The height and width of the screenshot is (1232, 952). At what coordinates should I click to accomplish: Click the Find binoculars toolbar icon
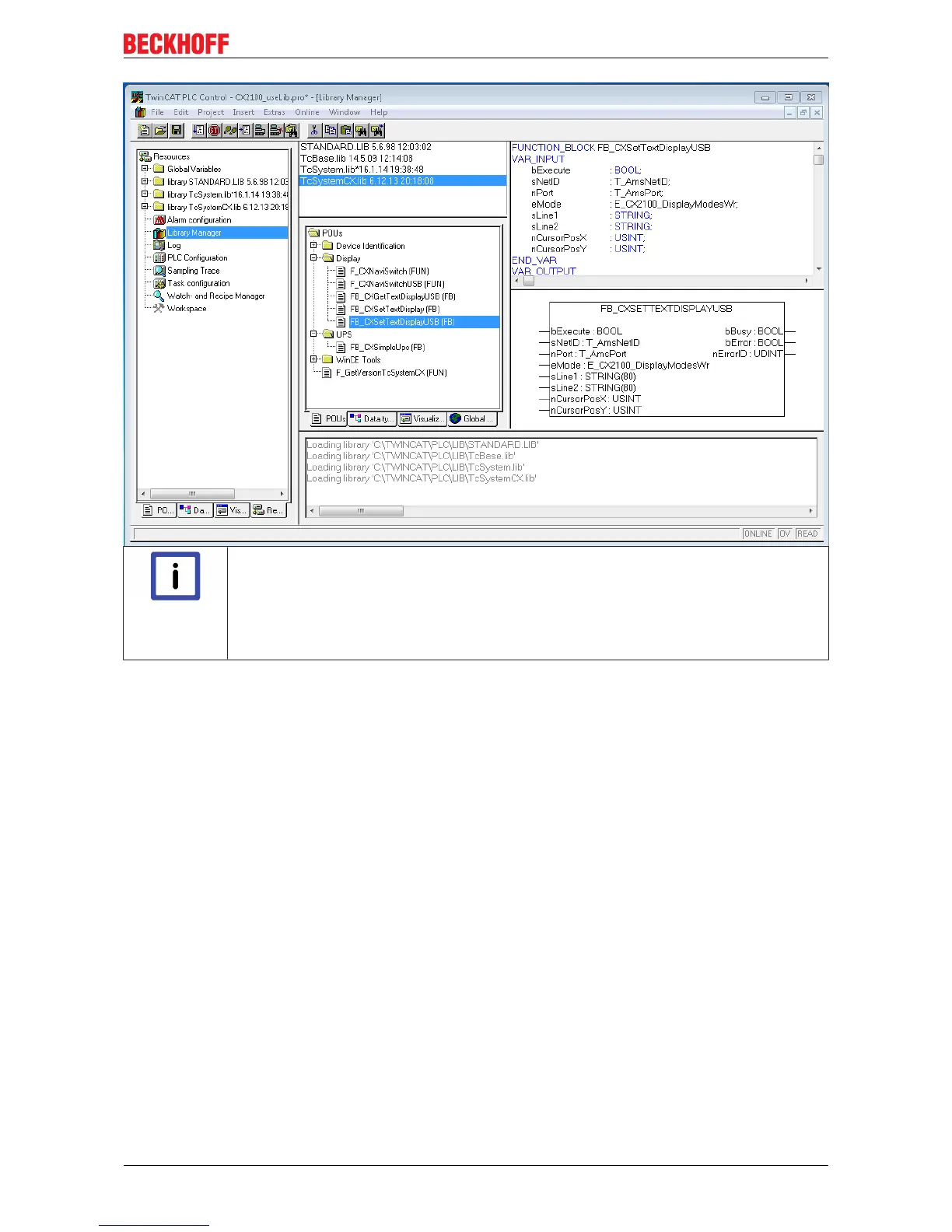pos(361,131)
